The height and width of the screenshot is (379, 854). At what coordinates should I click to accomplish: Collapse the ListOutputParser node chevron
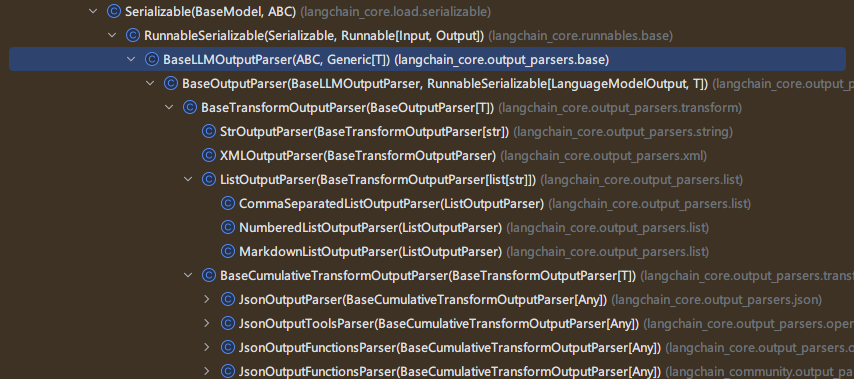188,179
